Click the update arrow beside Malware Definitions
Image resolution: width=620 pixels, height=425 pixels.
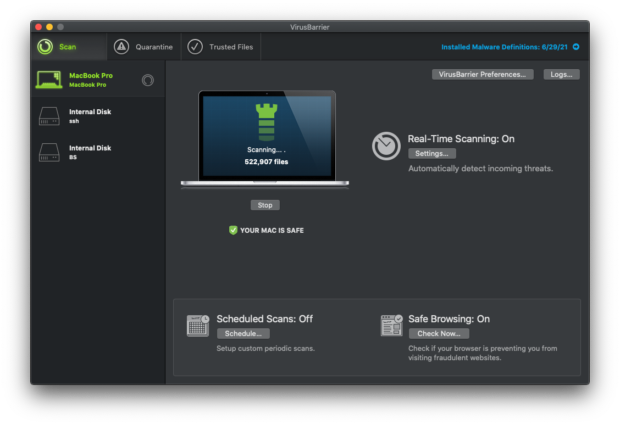click(576, 47)
